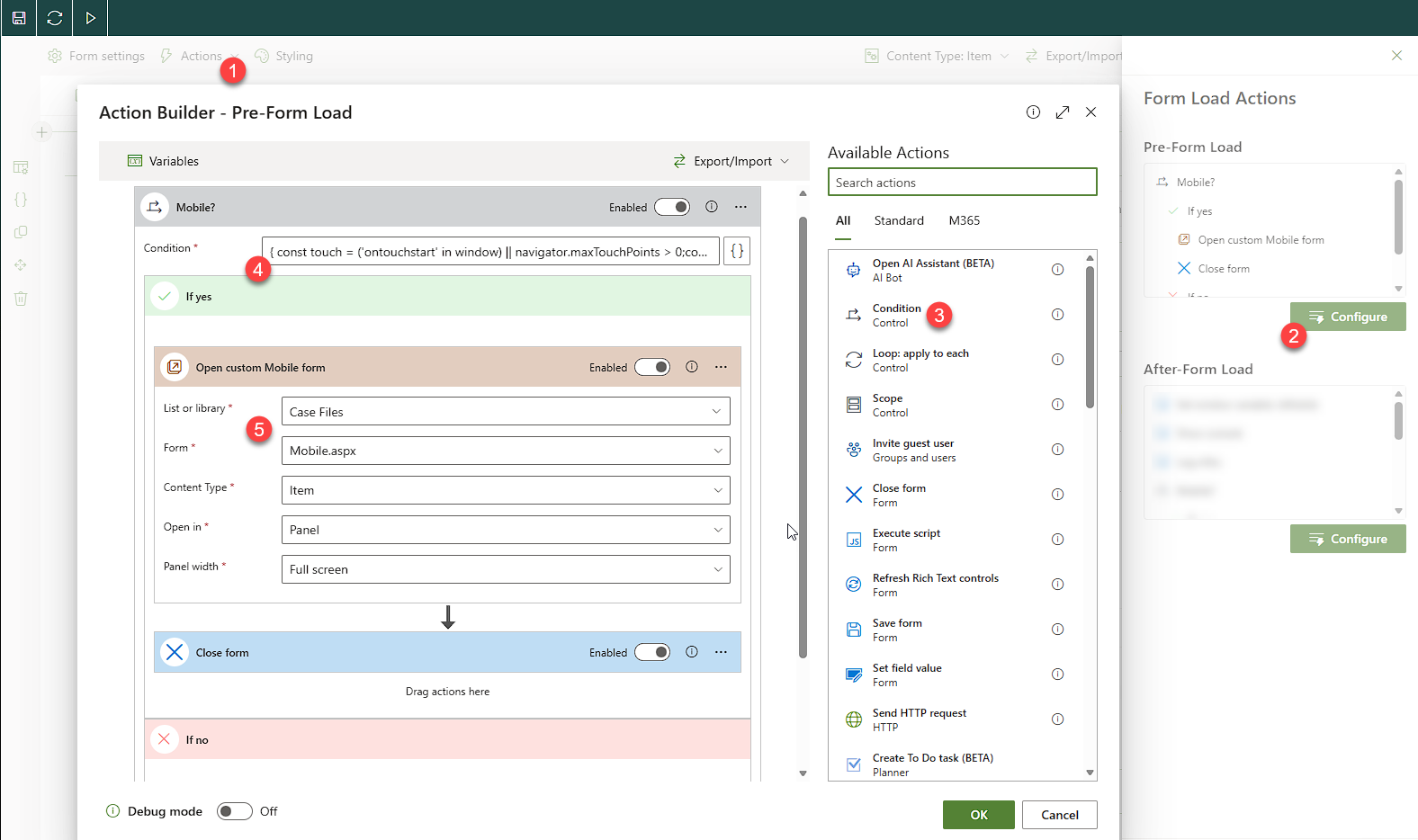
Task: Click info icon on Mobile? condition header
Action: (712, 207)
